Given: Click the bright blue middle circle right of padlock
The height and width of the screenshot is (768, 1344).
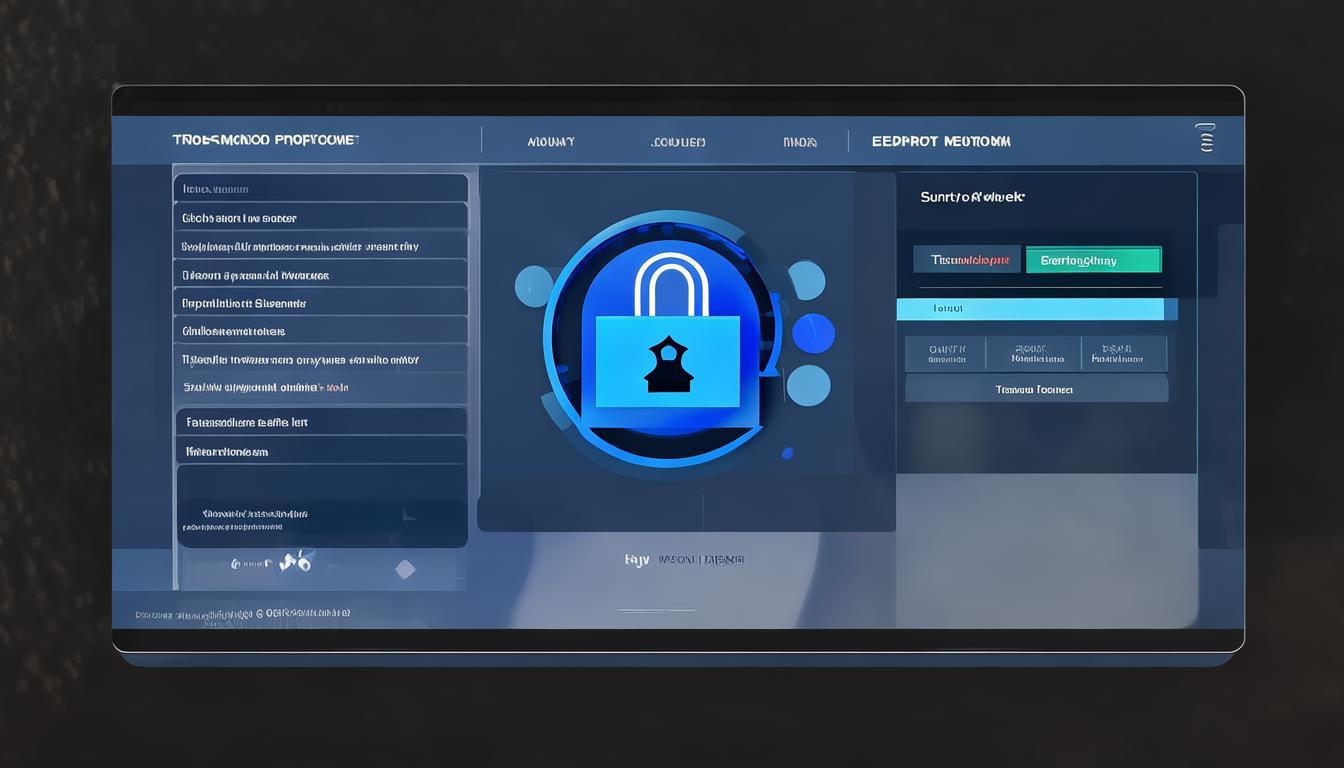Looking at the screenshot, I should tap(813, 333).
